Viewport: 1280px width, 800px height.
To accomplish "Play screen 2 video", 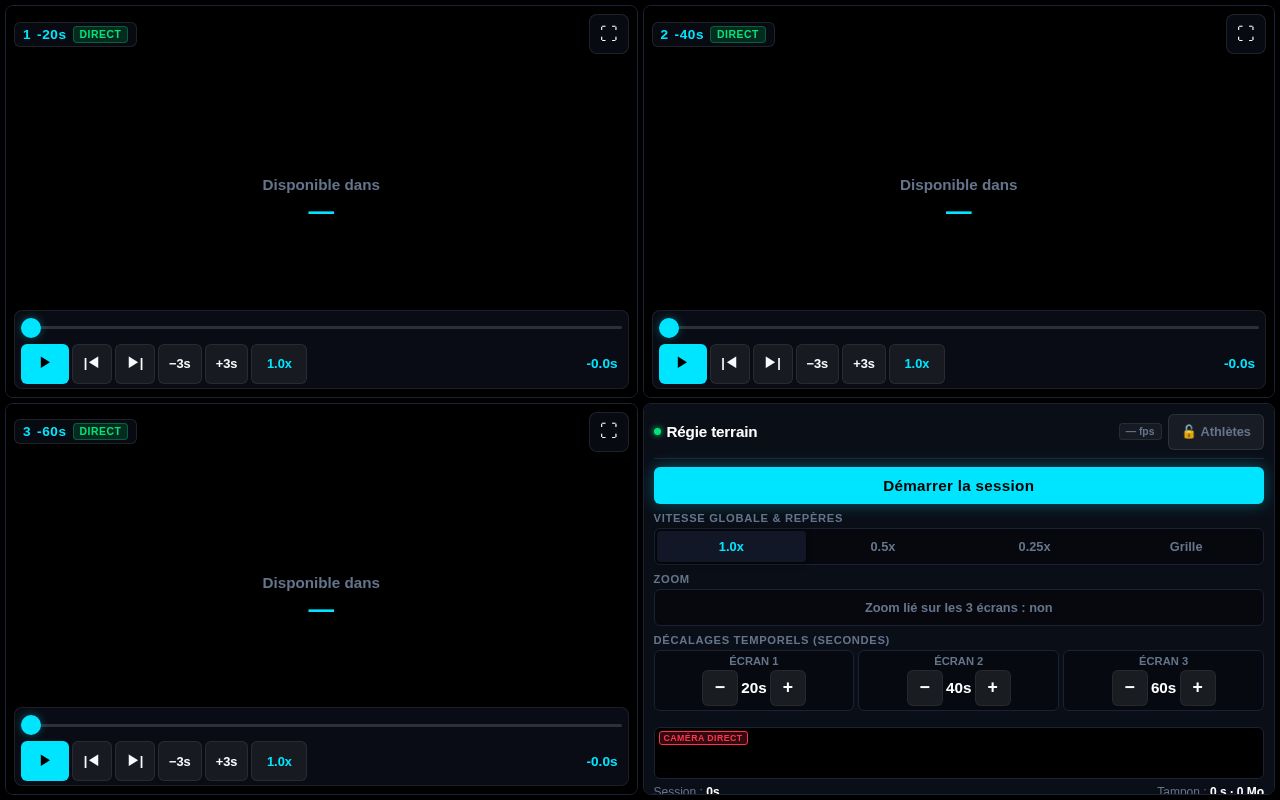I will [x=683, y=364].
